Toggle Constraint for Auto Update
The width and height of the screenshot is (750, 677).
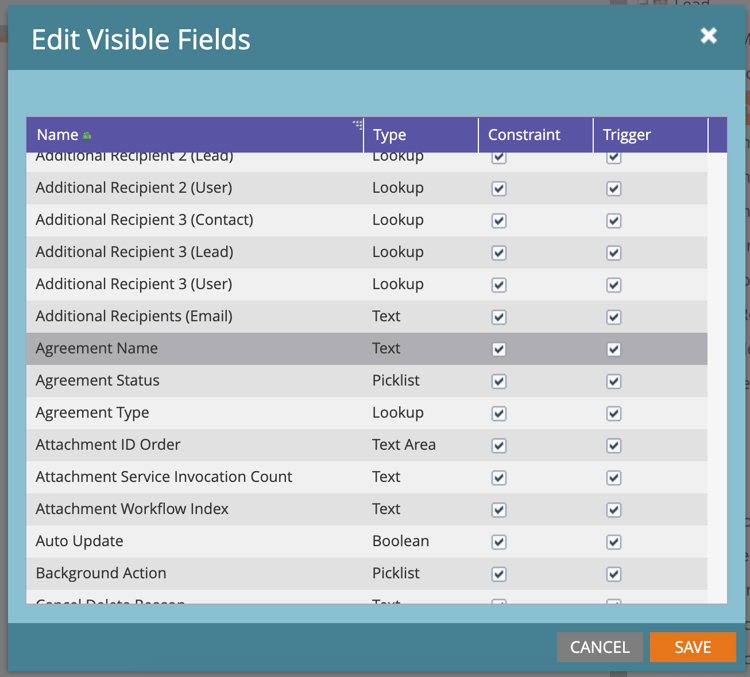pos(499,542)
